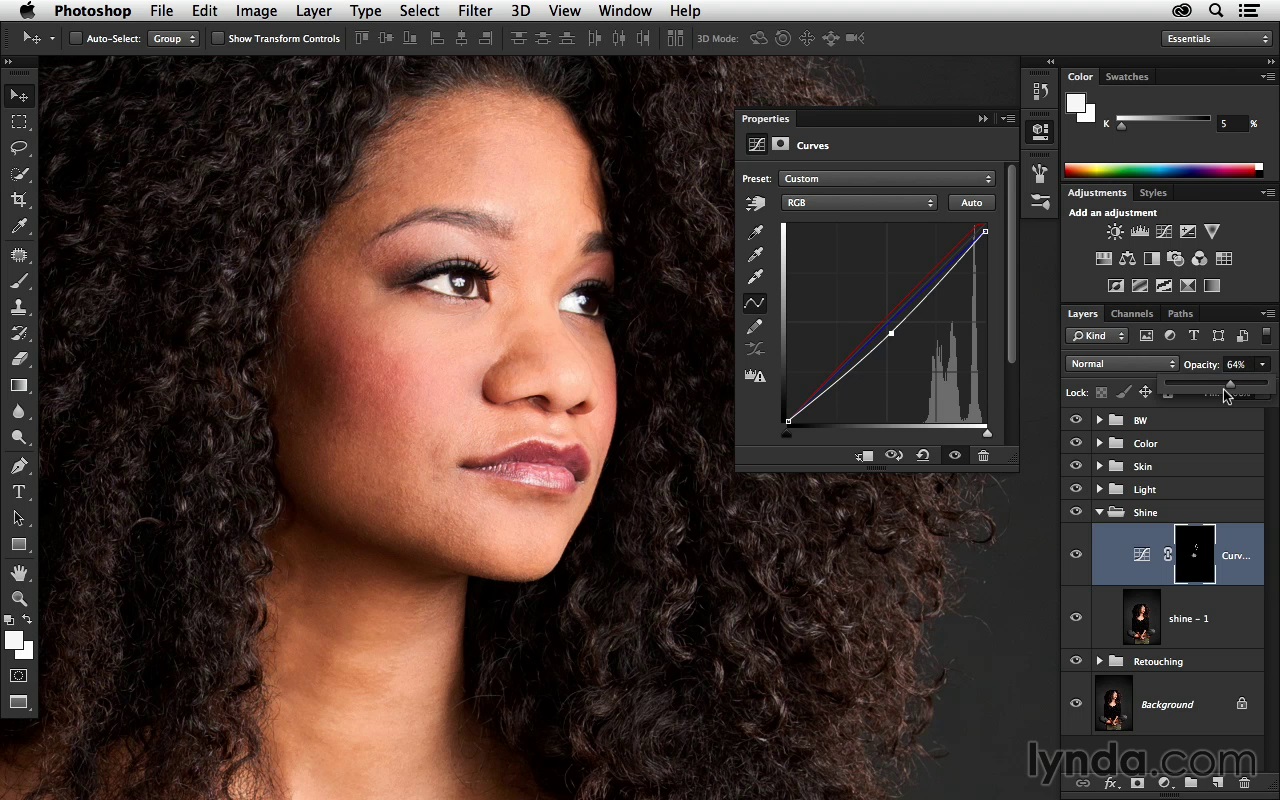Open the Auto-Select Group dropdown
1280x800 pixels.
coord(174,39)
